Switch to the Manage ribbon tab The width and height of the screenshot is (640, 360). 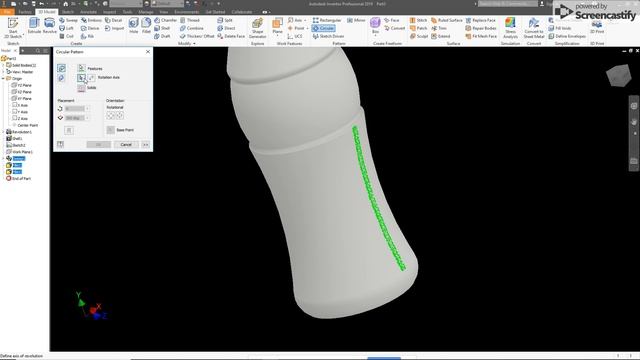(x=146, y=12)
